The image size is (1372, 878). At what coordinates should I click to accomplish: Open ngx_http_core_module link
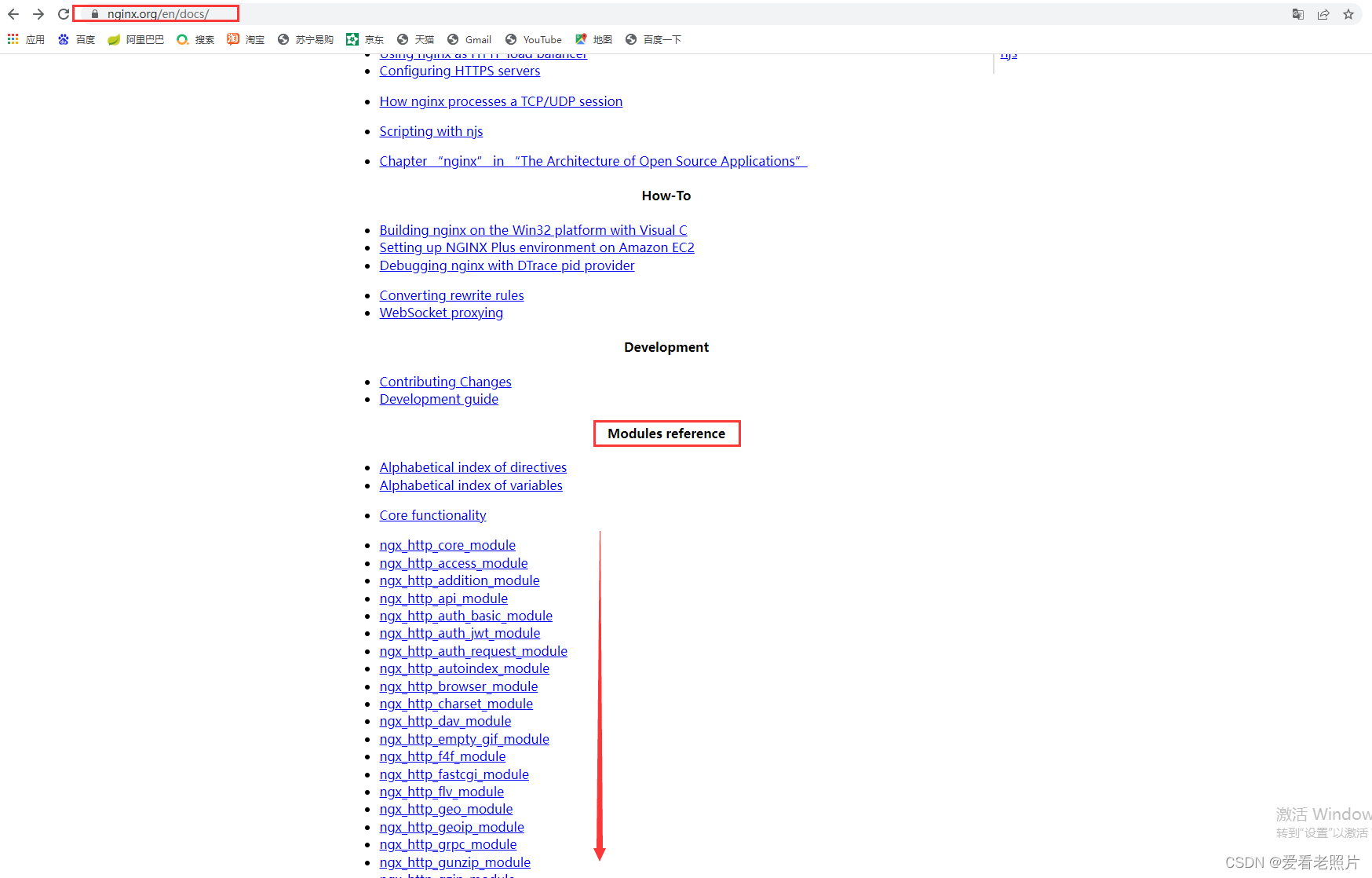click(x=447, y=545)
